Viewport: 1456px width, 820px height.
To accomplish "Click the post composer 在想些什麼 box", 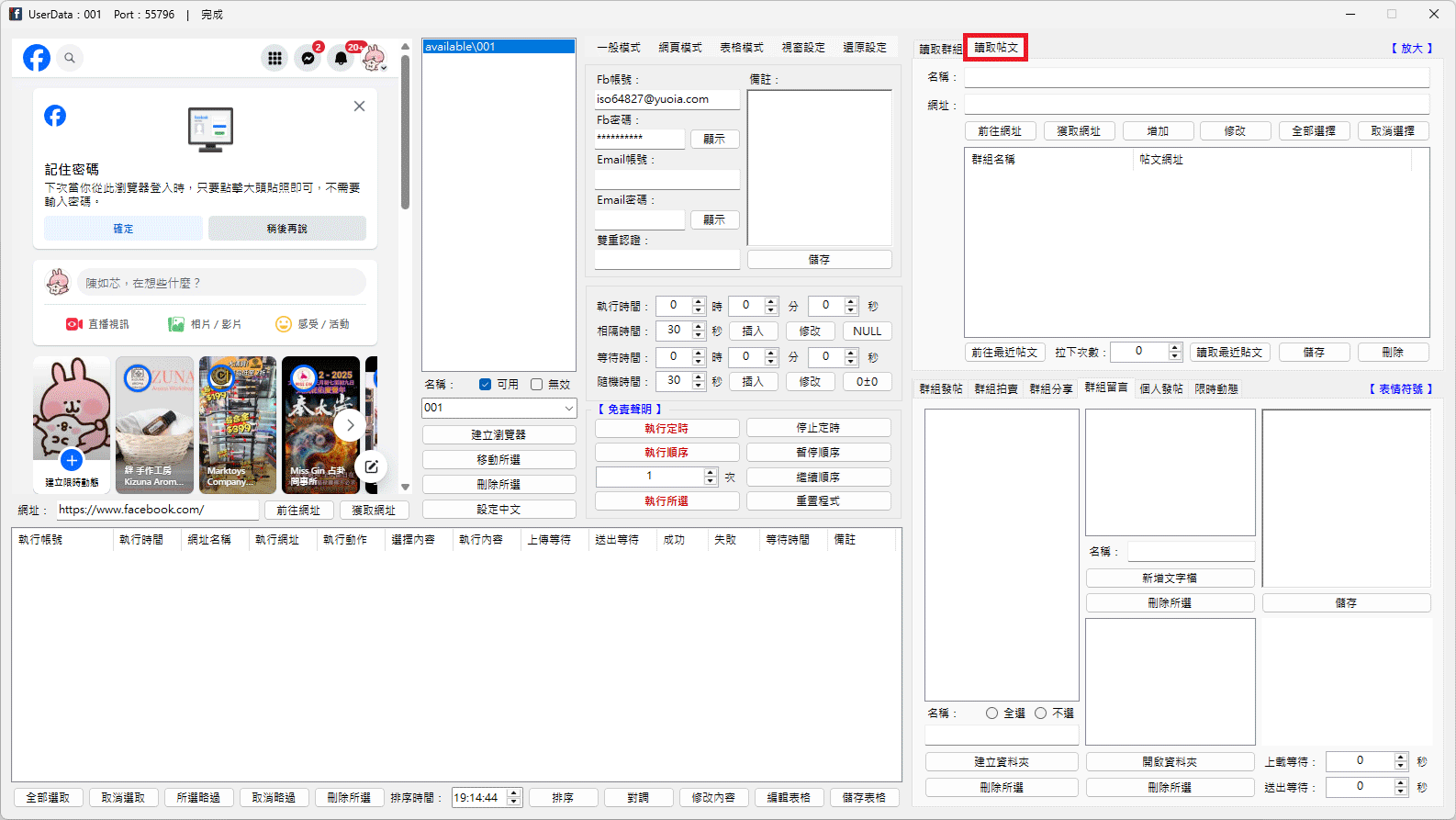I will tap(221, 283).
